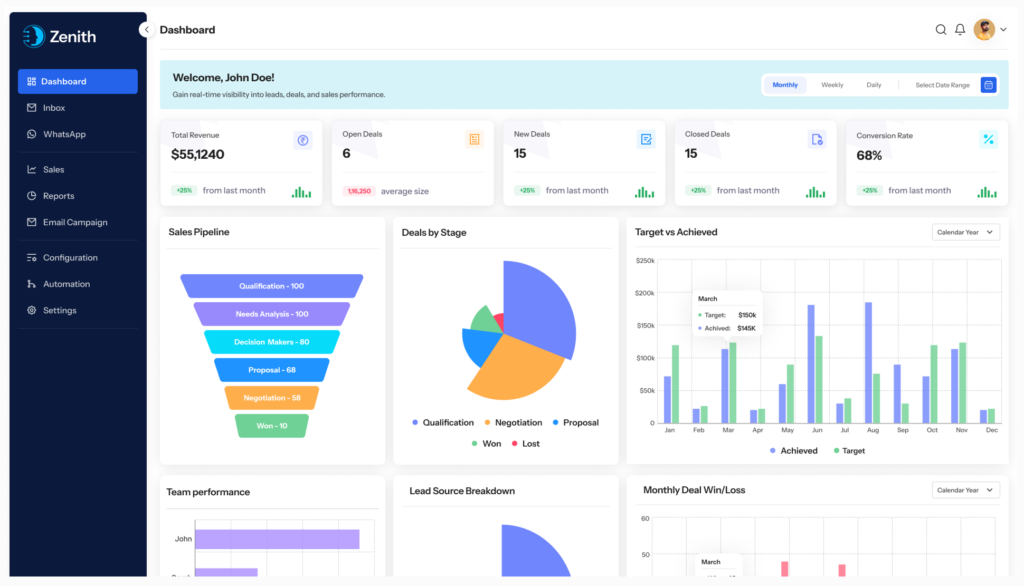This screenshot has width=1024, height=586.
Task: Expand Target vs Achieved Calendar Year dropdown
Action: click(x=965, y=233)
